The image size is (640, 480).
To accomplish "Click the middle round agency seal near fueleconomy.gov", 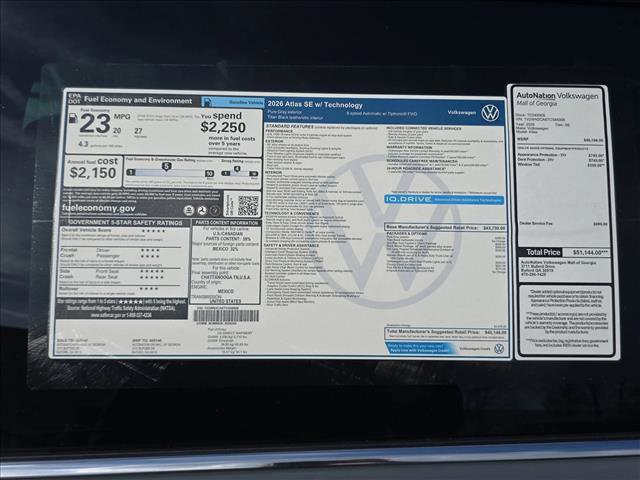I will (x=202, y=210).
